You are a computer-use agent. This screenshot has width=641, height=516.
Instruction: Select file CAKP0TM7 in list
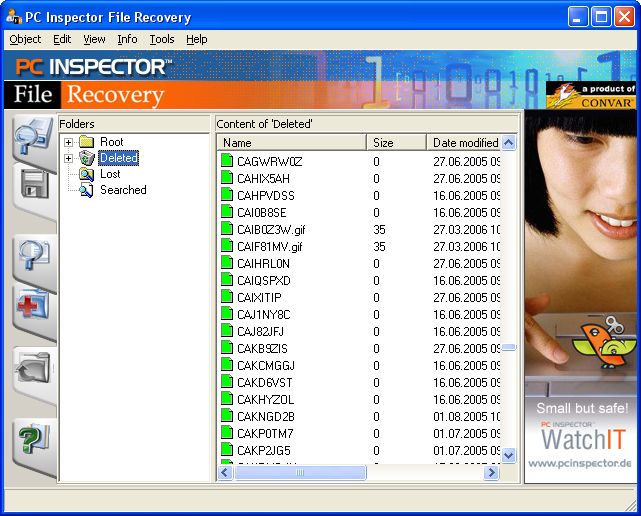pos(265,433)
